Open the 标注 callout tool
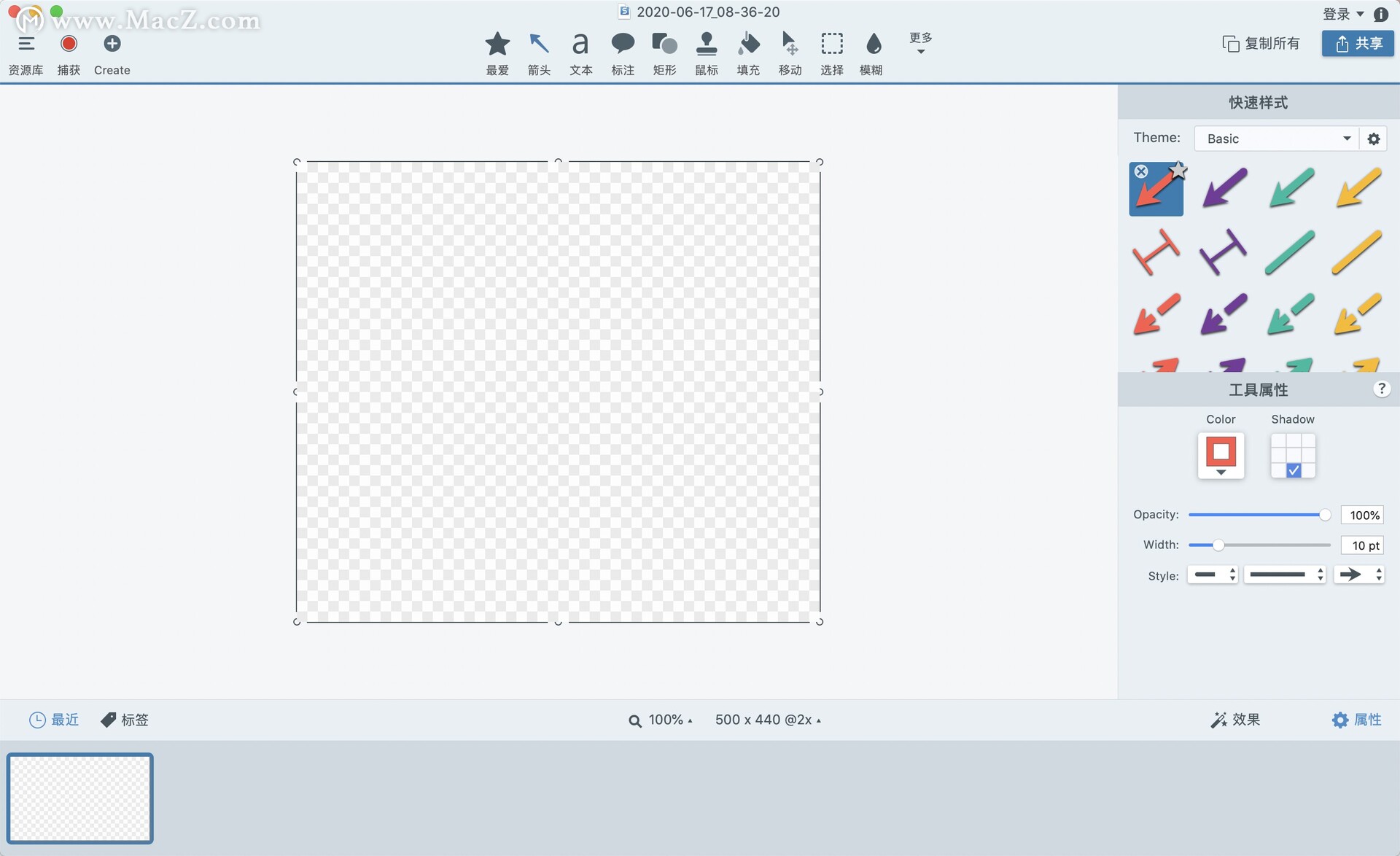Screen dimensions: 1400x856 [623, 51]
